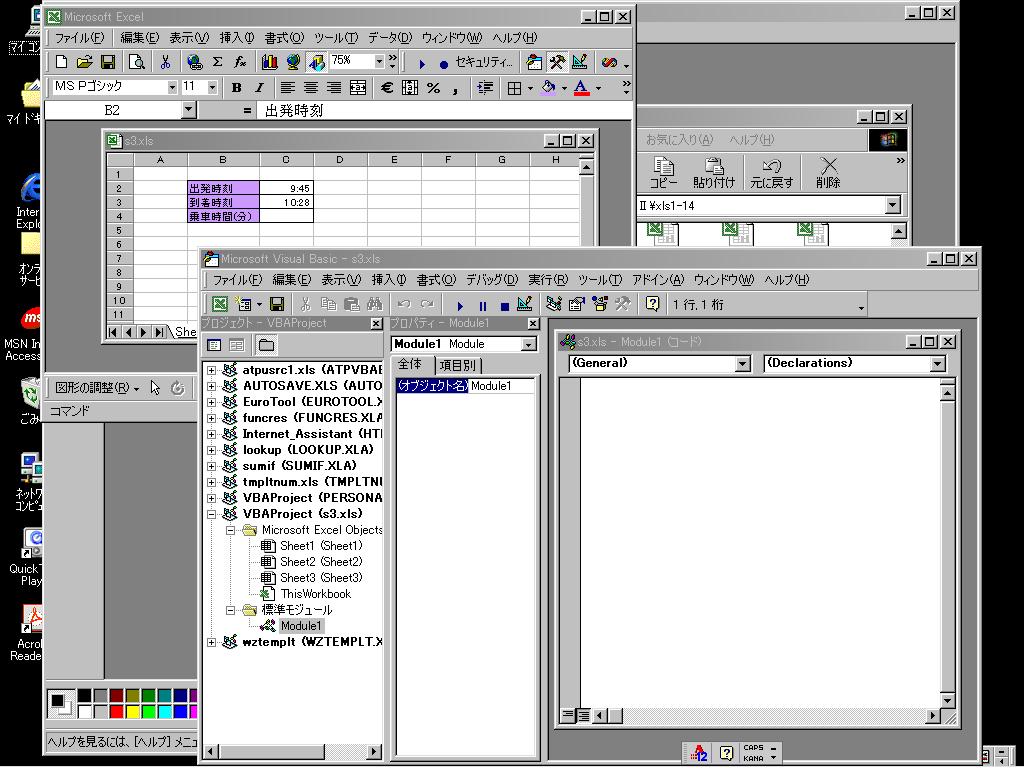The width and height of the screenshot is (1024, 768).
Task: Select the Module1 item in the project tree
Action: (301, 626)
